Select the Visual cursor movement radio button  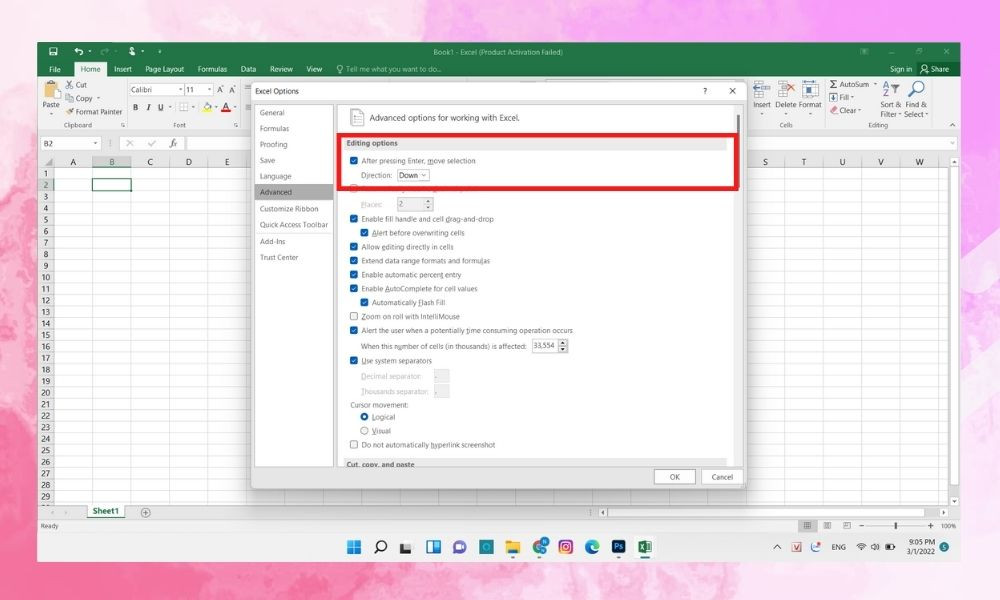tap(365, 430)
